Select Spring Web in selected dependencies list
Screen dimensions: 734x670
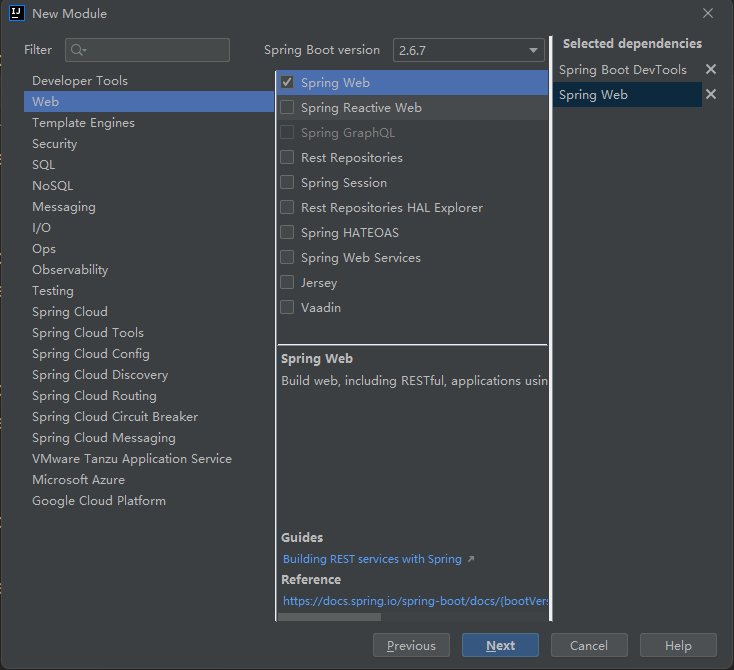[x=627, y=95]
